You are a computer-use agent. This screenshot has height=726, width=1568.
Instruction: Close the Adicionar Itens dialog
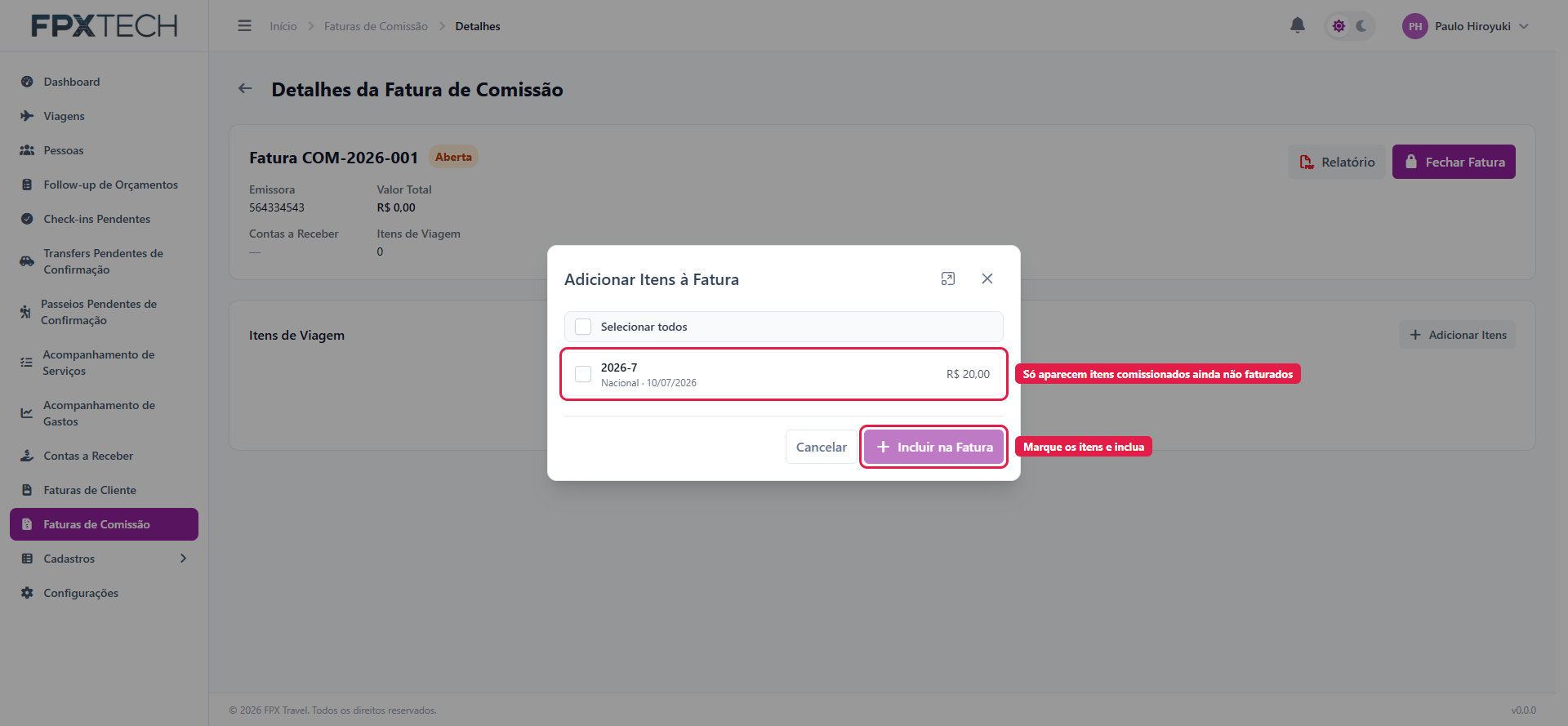click(x=987, y=278)
